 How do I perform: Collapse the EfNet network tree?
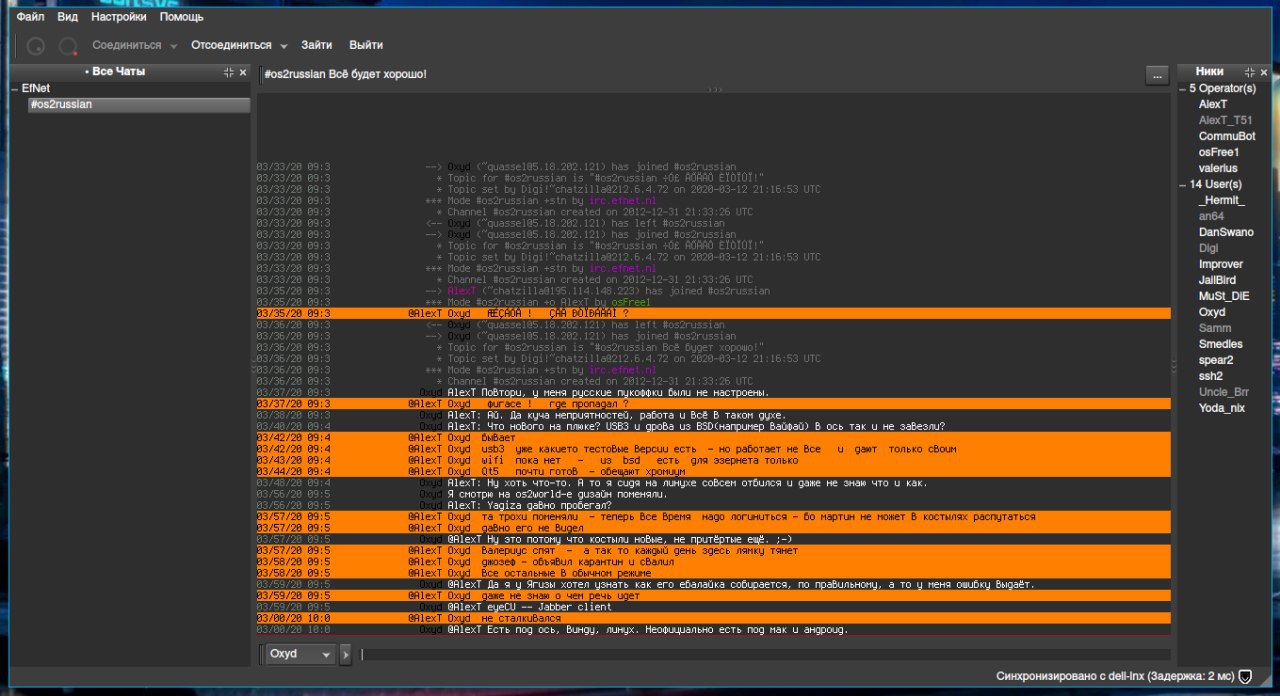pyautogui.click(x=14, y=89)
